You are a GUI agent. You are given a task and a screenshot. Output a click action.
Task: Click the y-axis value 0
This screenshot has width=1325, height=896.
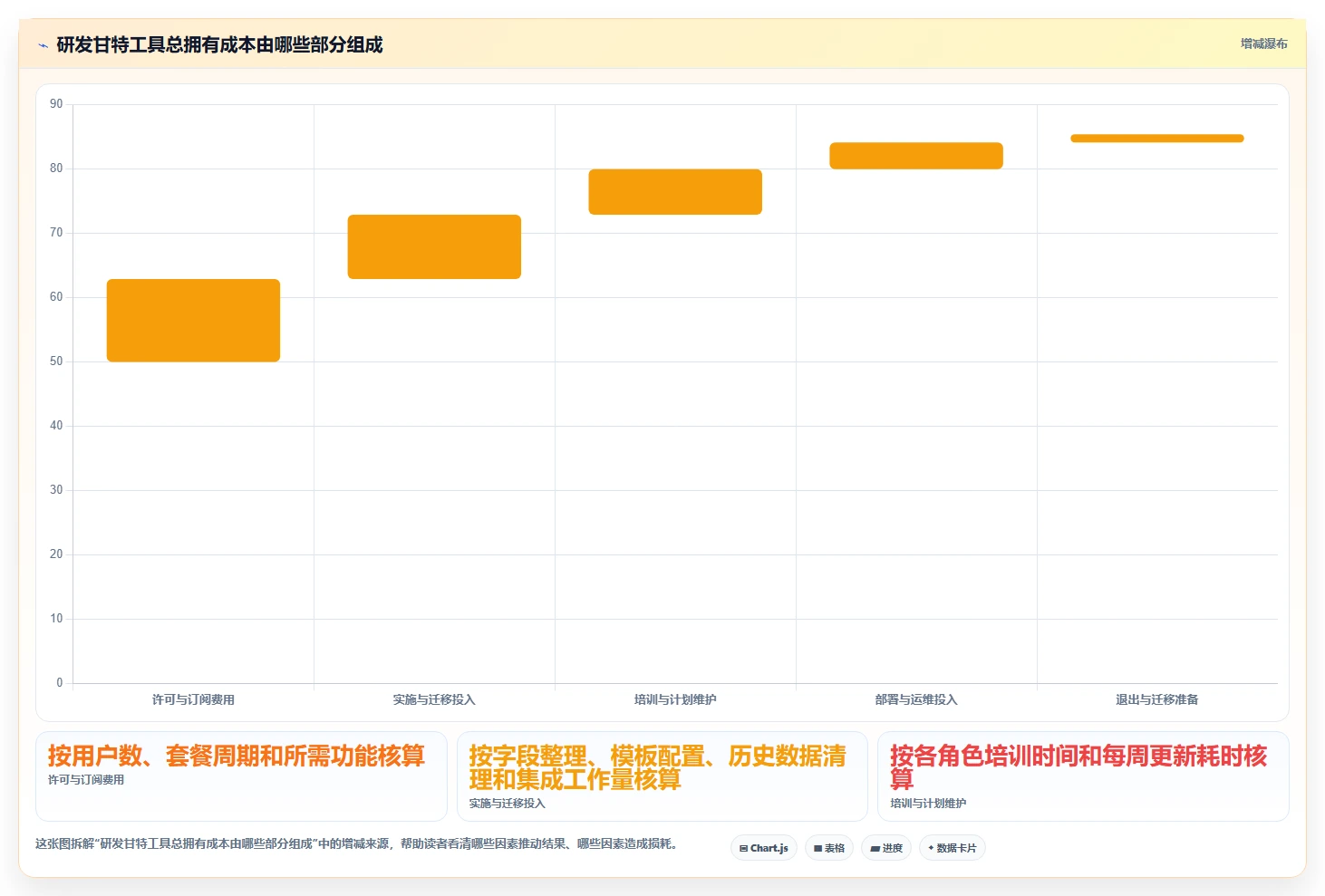pos(60,683)
